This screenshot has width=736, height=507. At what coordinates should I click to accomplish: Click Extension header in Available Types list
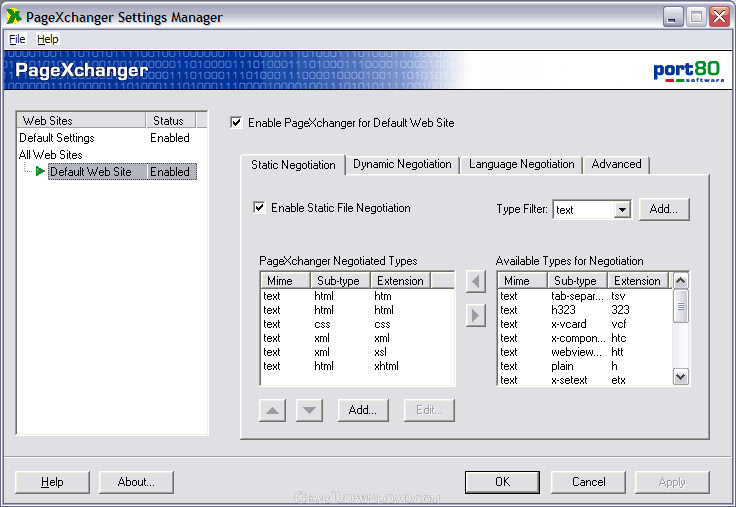pos(637,281)
